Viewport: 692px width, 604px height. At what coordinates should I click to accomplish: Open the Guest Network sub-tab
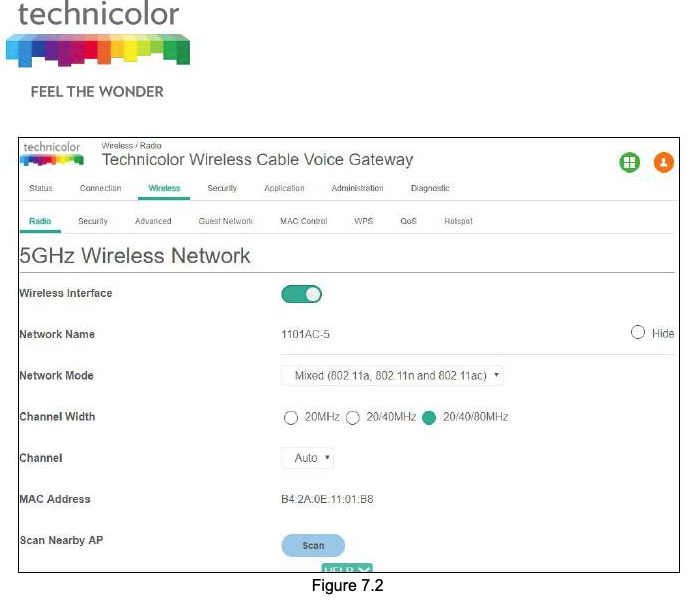(226, 221)
